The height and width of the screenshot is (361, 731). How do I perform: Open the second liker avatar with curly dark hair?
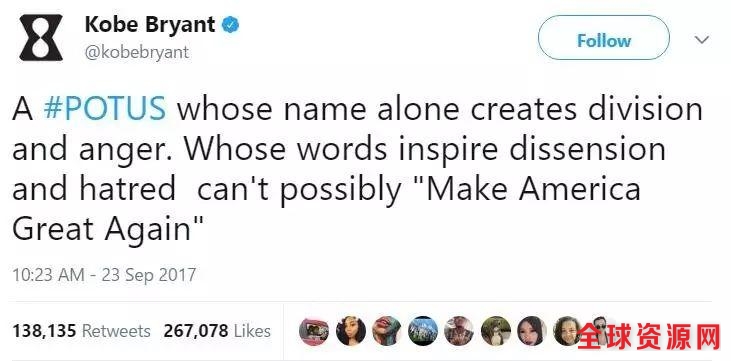[x=351, y=331]
